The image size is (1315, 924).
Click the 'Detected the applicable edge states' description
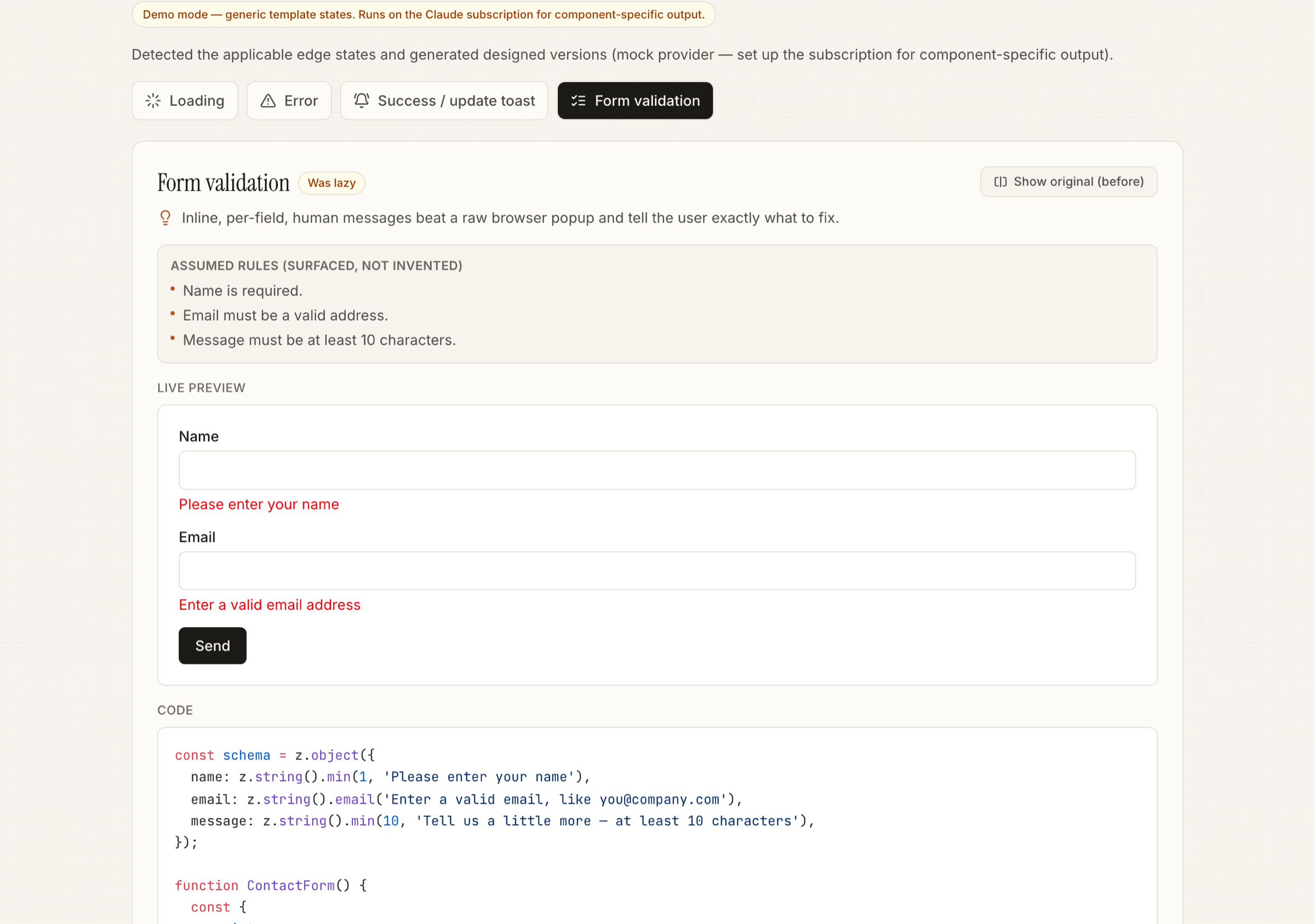pos(622,54)
